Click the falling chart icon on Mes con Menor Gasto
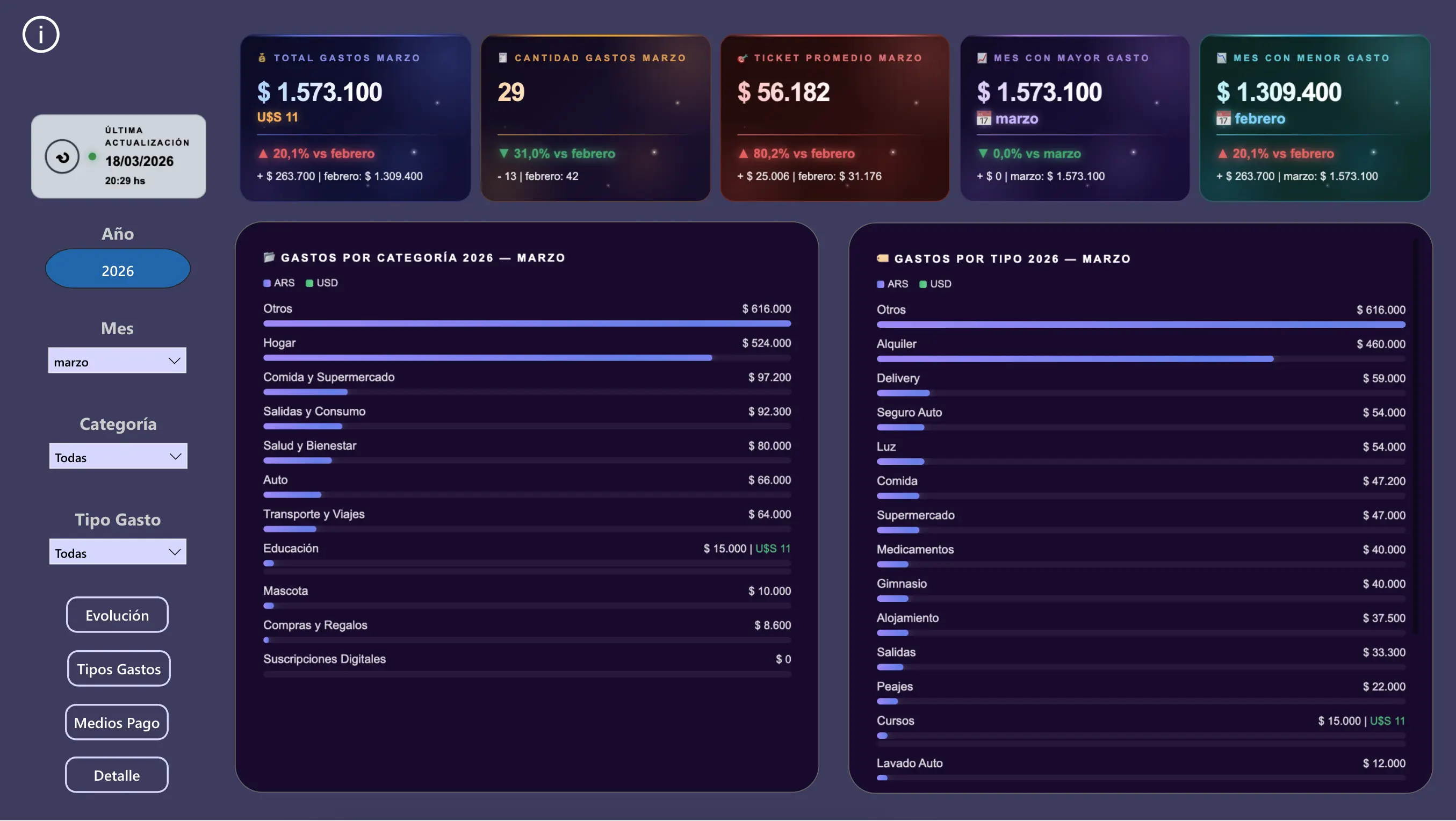Viewport: 1456px width, 821px height. pyautogui.click(x=1221, y=57)
